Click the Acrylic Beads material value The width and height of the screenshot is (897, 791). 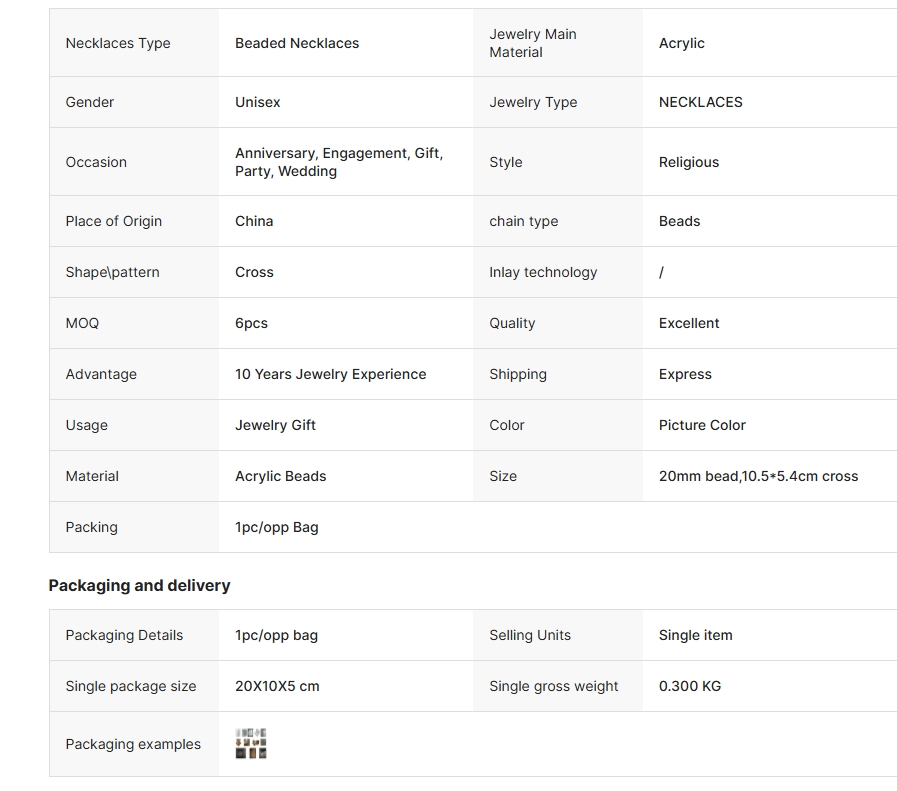click(280, 476)
